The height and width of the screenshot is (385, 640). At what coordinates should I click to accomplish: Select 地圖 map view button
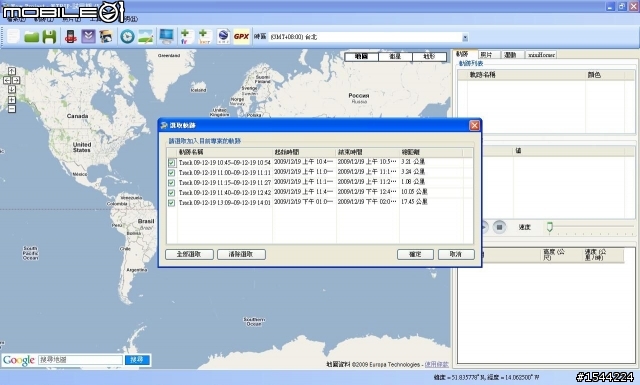coord(361,57)
